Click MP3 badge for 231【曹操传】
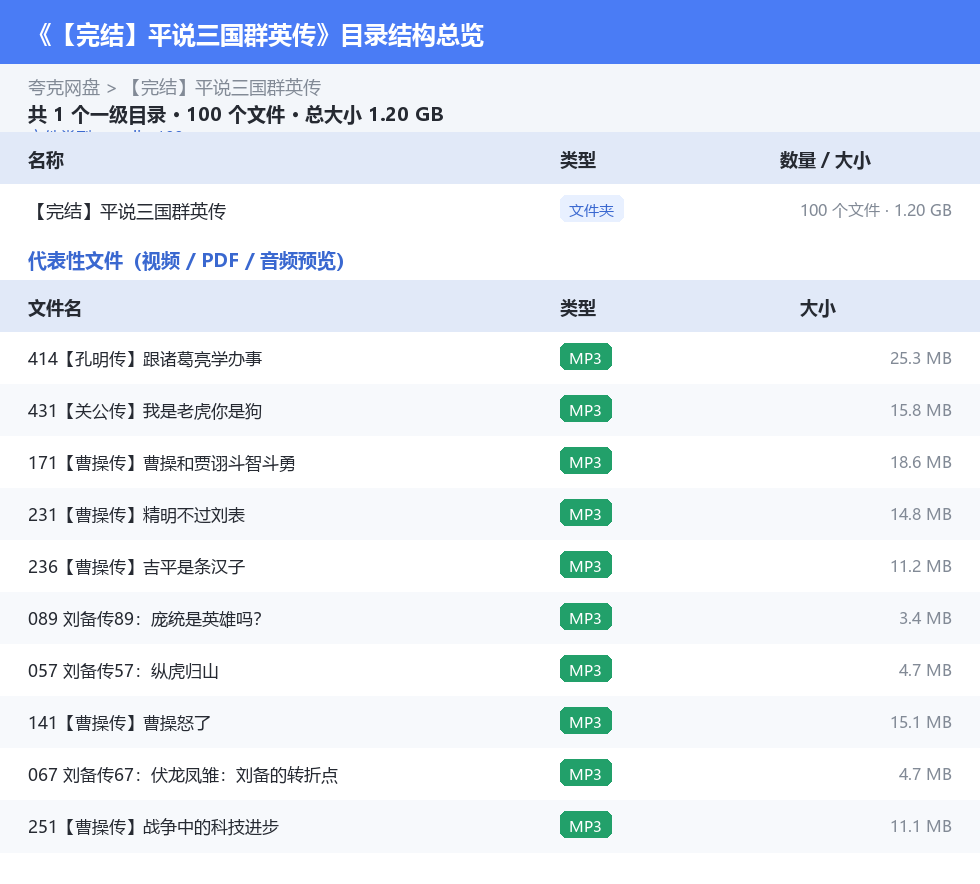Viewport: 980px width, 884px height. coord(586,513)
